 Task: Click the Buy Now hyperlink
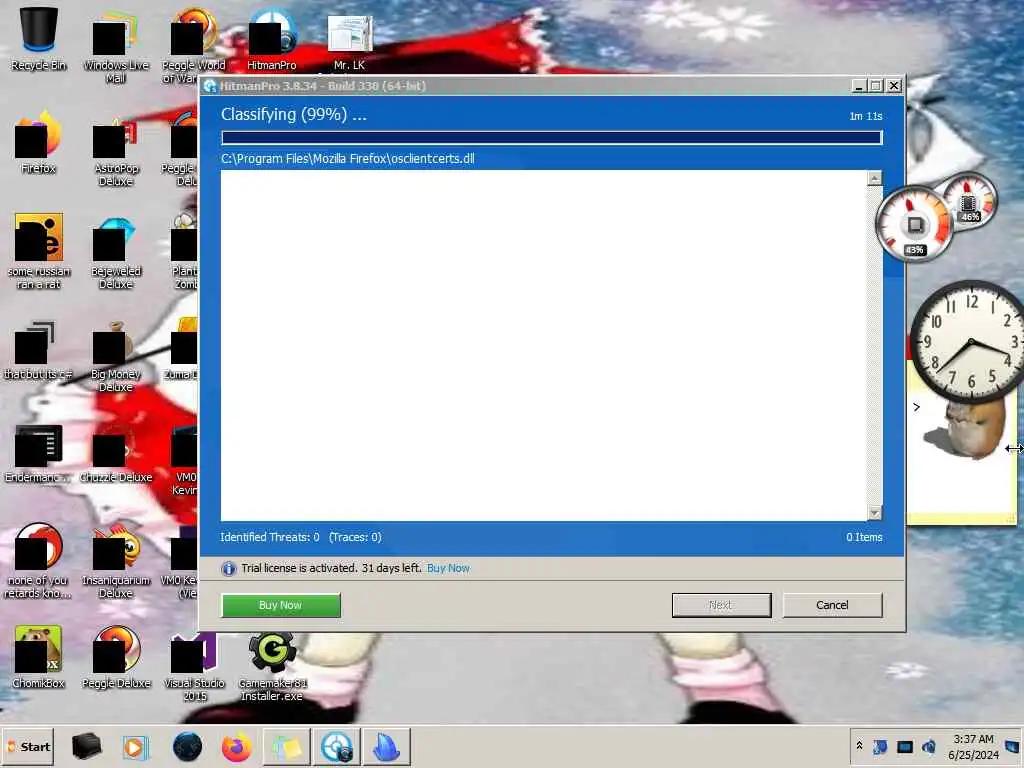(448, 568)
